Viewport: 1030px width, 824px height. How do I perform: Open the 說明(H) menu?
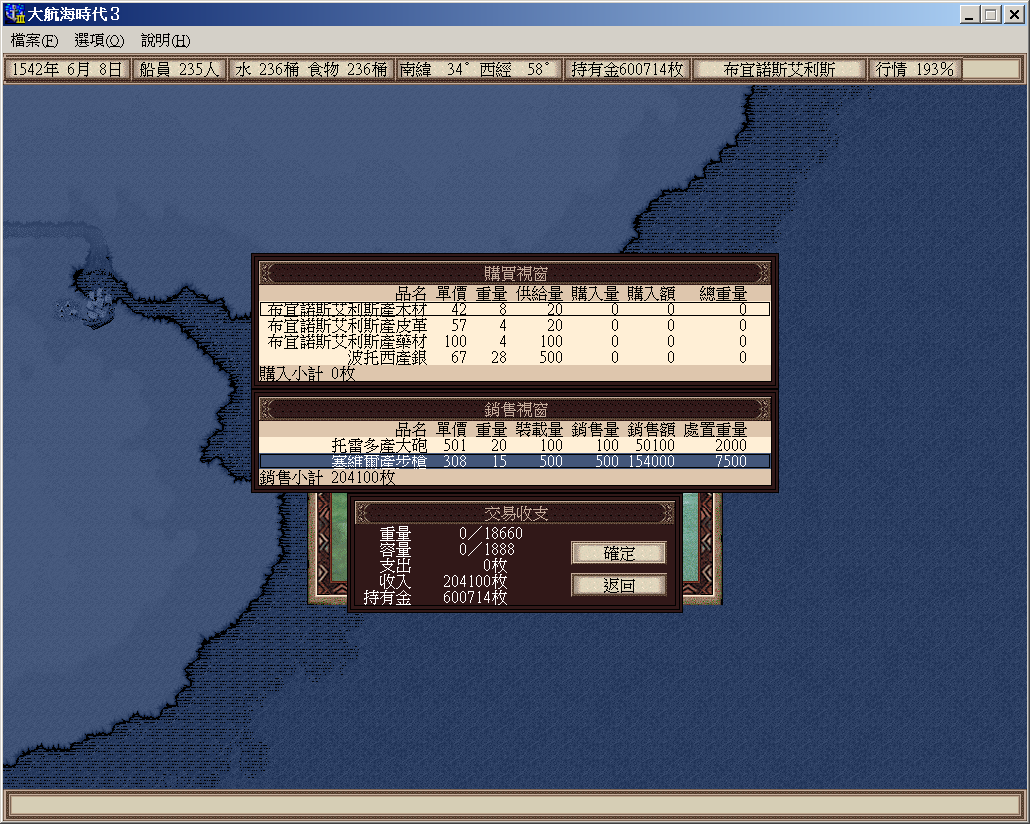[x=165, y=41]
